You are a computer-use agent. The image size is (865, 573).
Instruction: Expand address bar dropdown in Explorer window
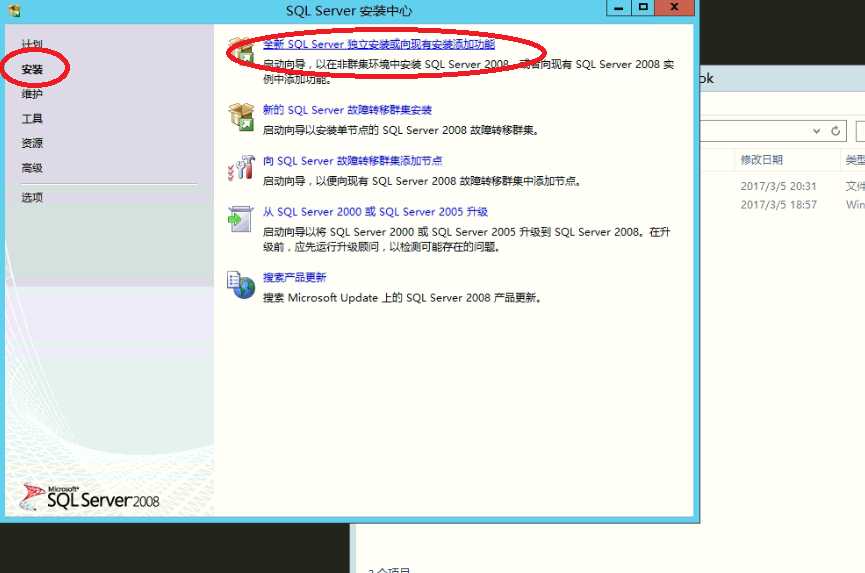[x=816, y=131]
